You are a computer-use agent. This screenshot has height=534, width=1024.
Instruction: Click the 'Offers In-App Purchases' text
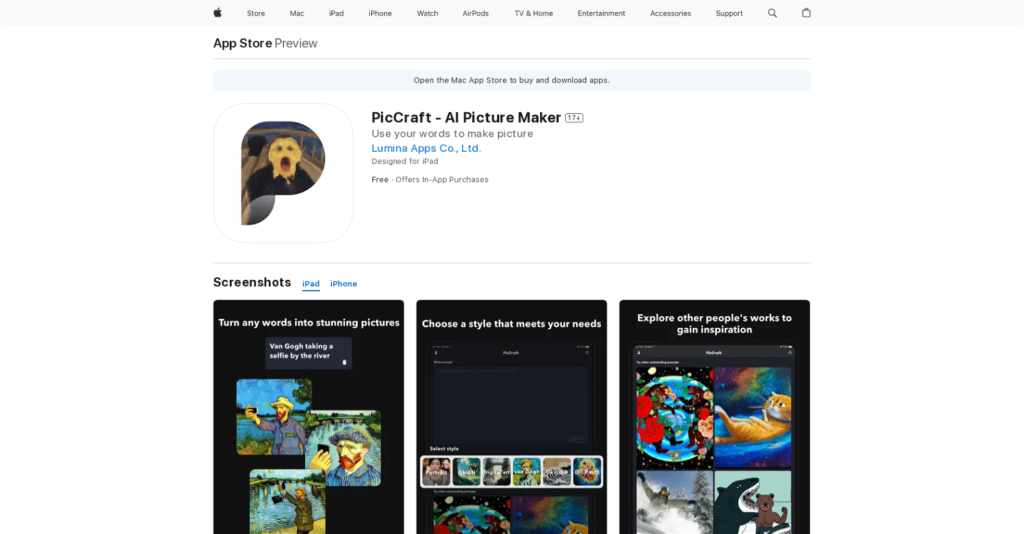pyautogui.click(x=442, y=180)
